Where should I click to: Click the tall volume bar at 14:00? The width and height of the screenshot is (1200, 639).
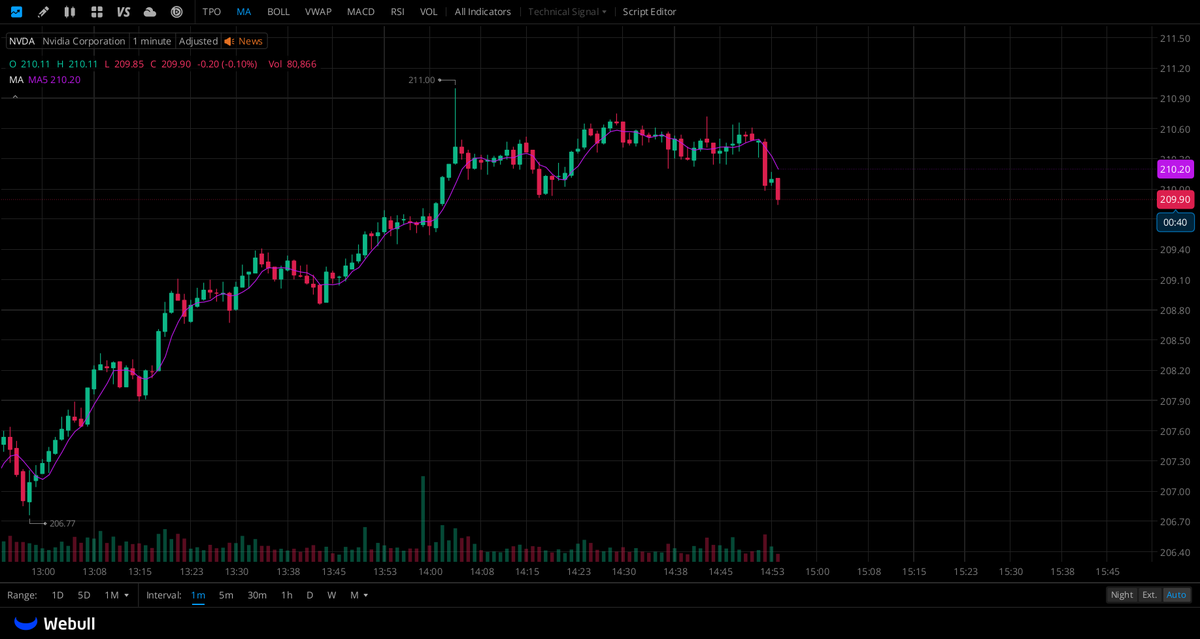coord(423,518)
